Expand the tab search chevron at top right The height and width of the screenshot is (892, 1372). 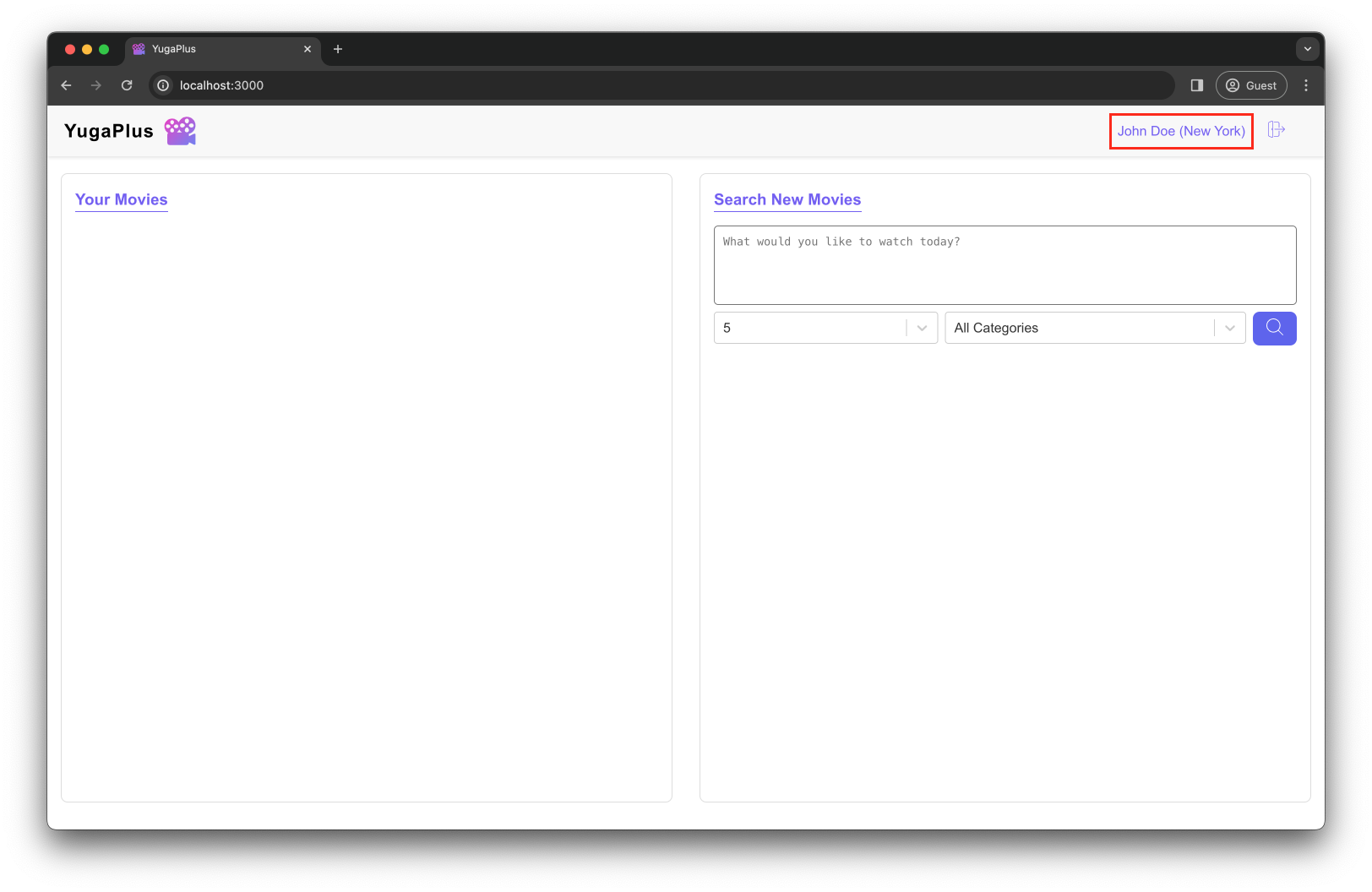pos(1307,49)
